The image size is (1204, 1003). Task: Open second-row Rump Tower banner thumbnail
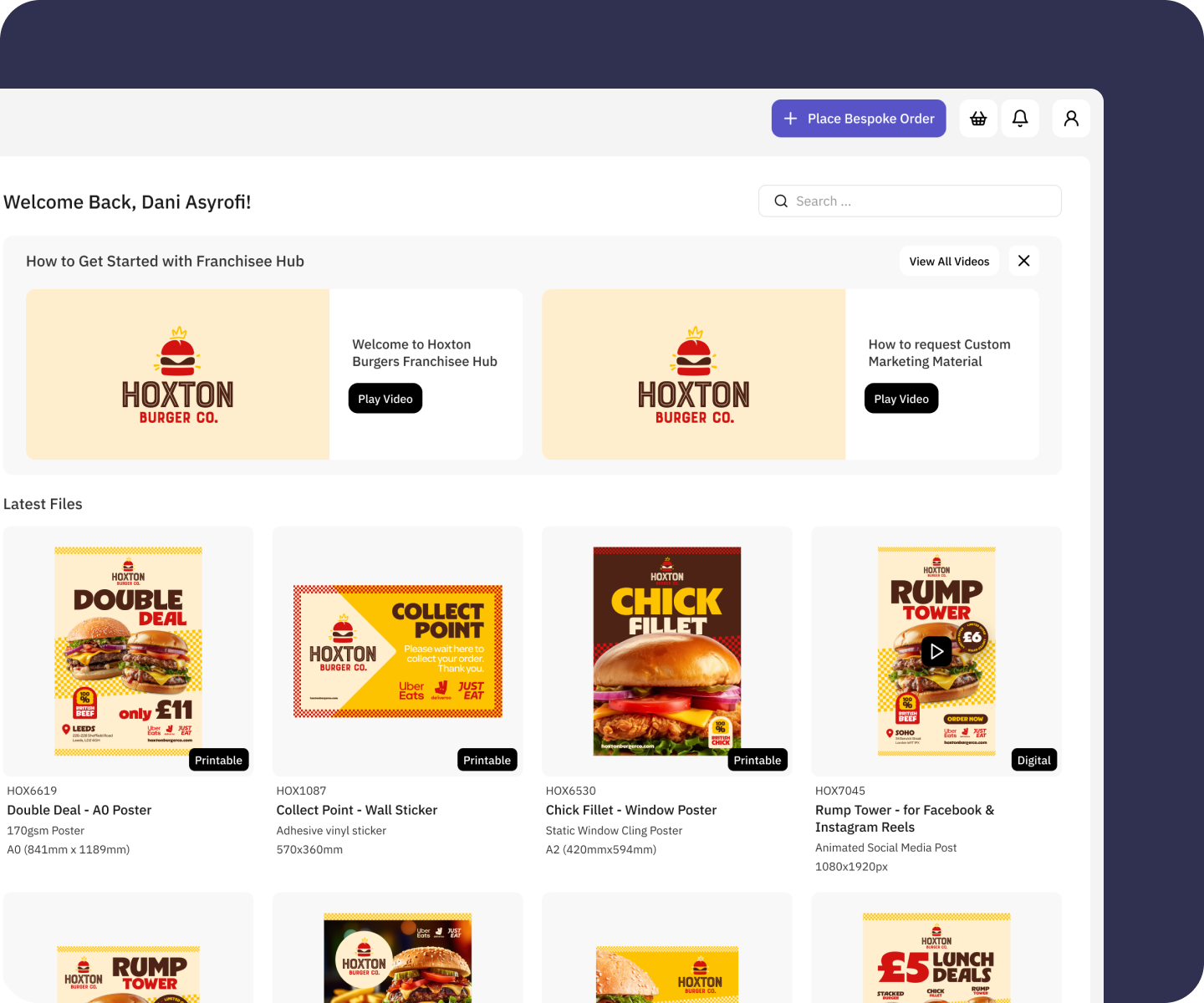[x=129, y=975]
